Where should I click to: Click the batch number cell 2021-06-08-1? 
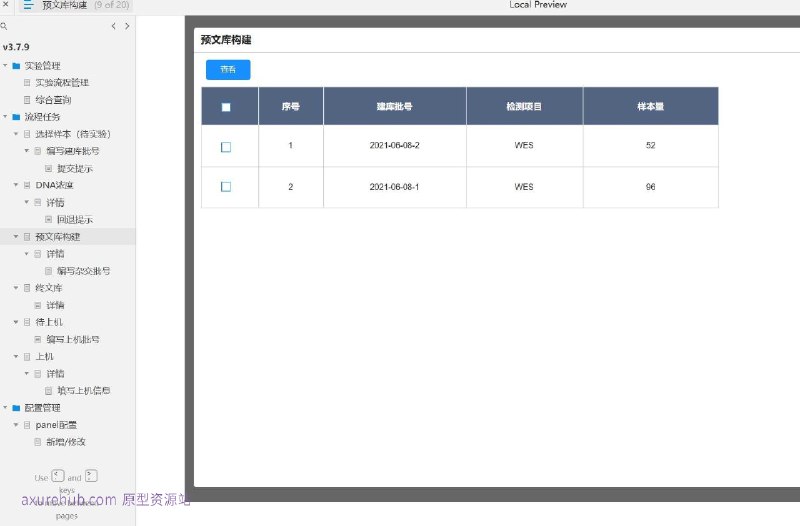point(394,187)
